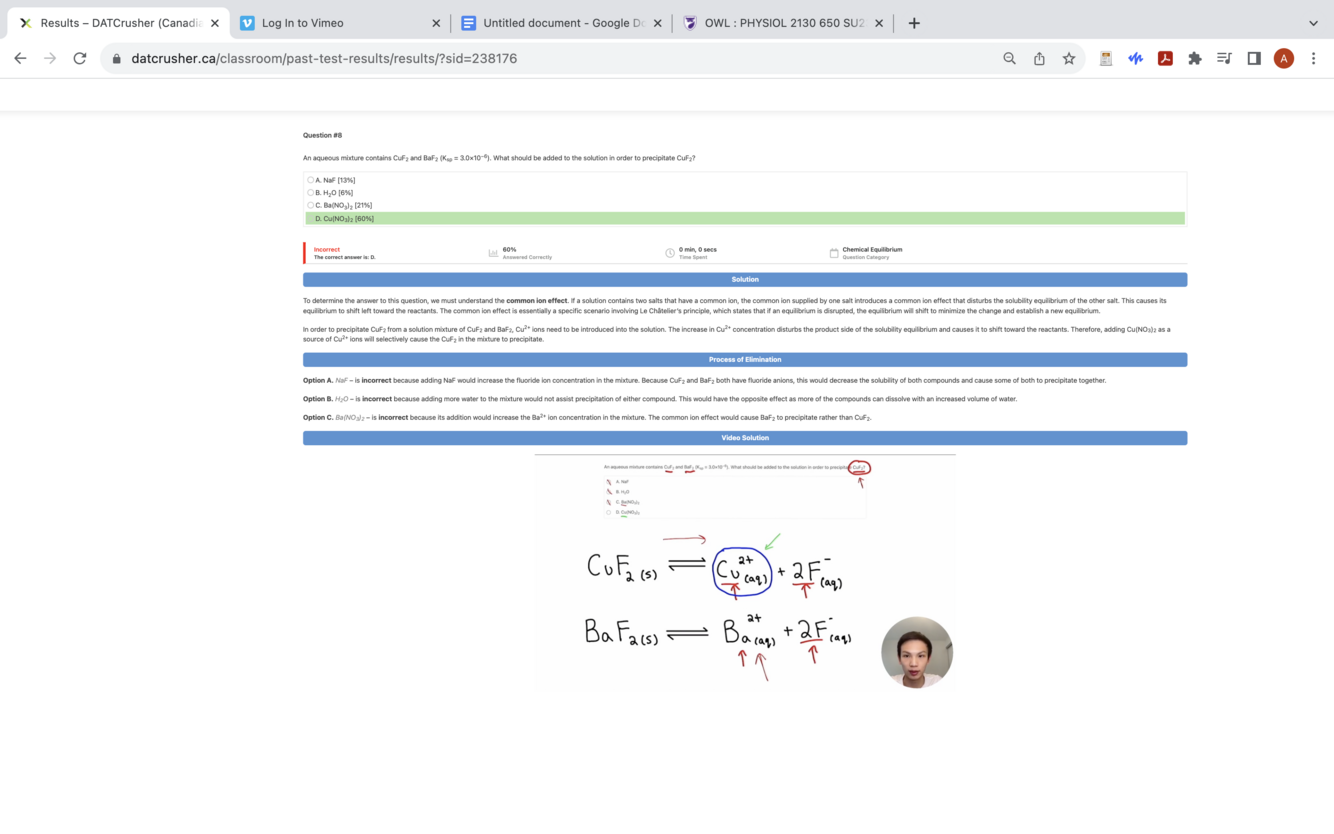Open the Extensions puzzle-piece menu
This screenshot has height=834, width=1334.
(1194, 58)
